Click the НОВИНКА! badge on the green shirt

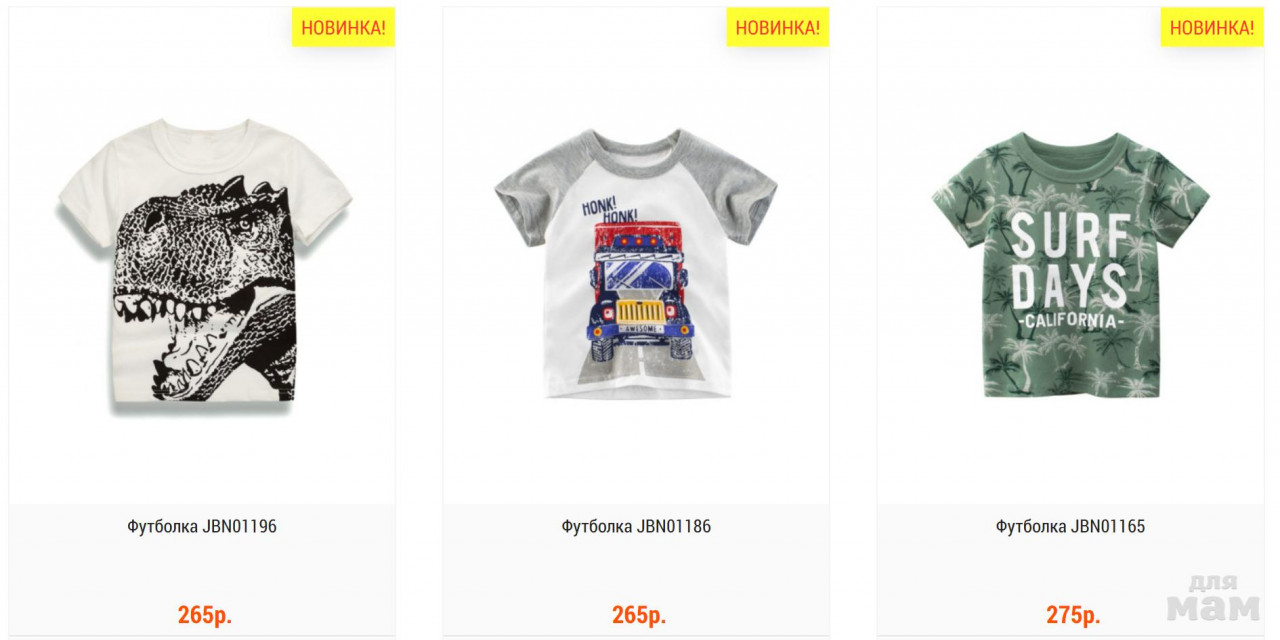coord(1212,28)
